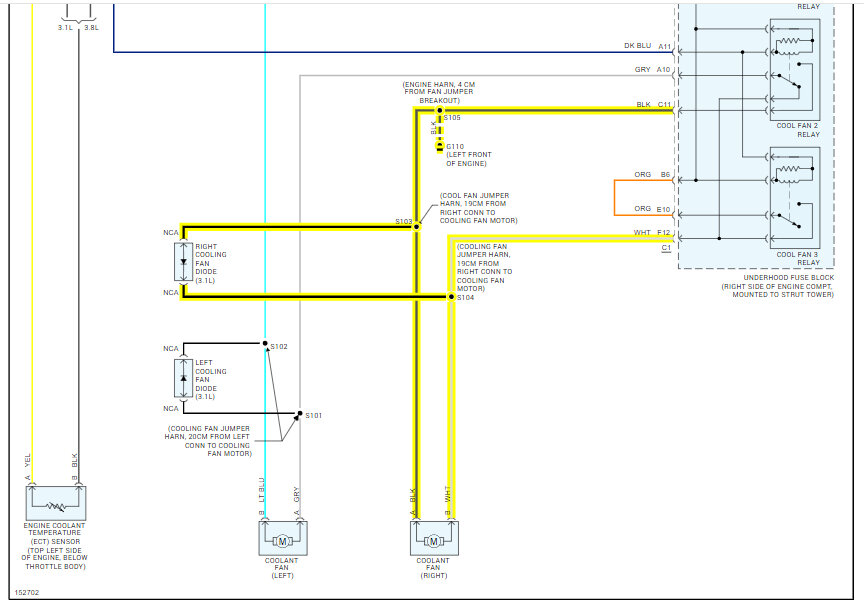Screen dimensions: 864x600
Task: Click the "B6" terminal label
Action: click(x=666, y=175)
